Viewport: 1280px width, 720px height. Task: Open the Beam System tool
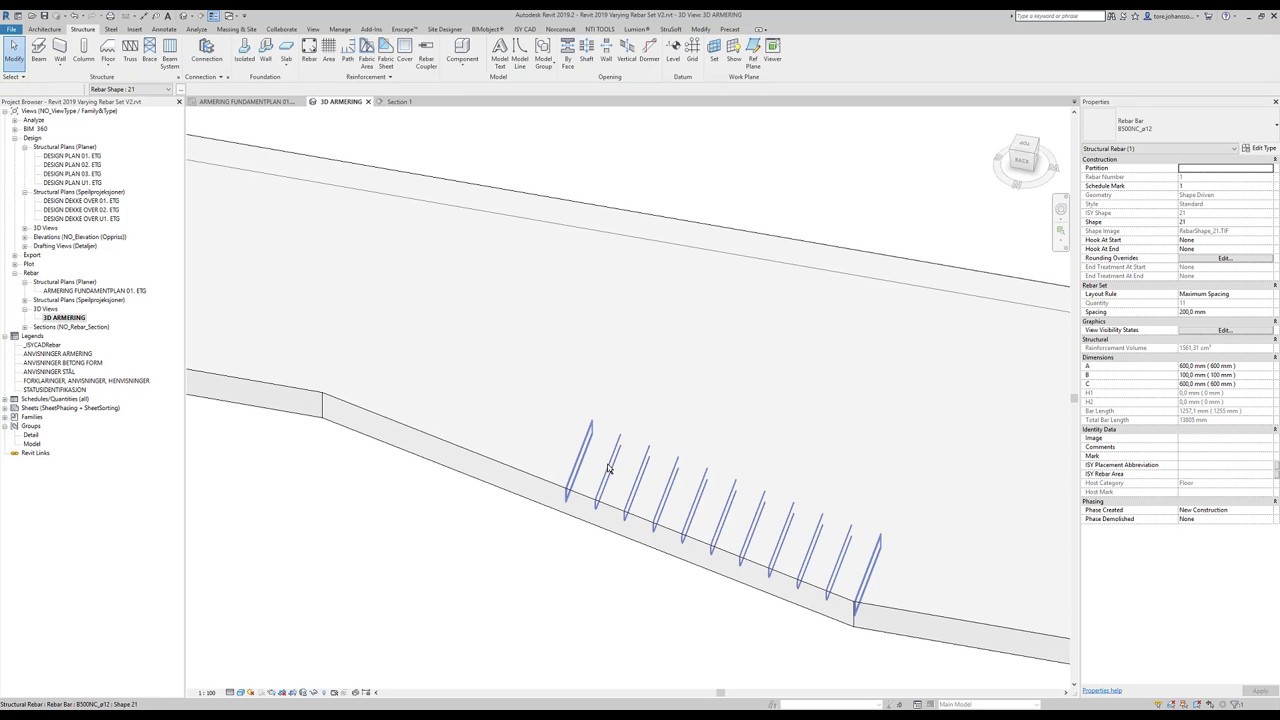tap(170, 54)
